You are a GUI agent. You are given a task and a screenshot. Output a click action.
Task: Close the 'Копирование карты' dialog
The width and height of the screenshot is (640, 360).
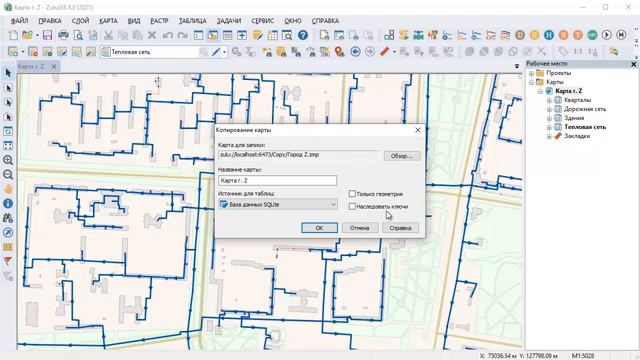418,130
